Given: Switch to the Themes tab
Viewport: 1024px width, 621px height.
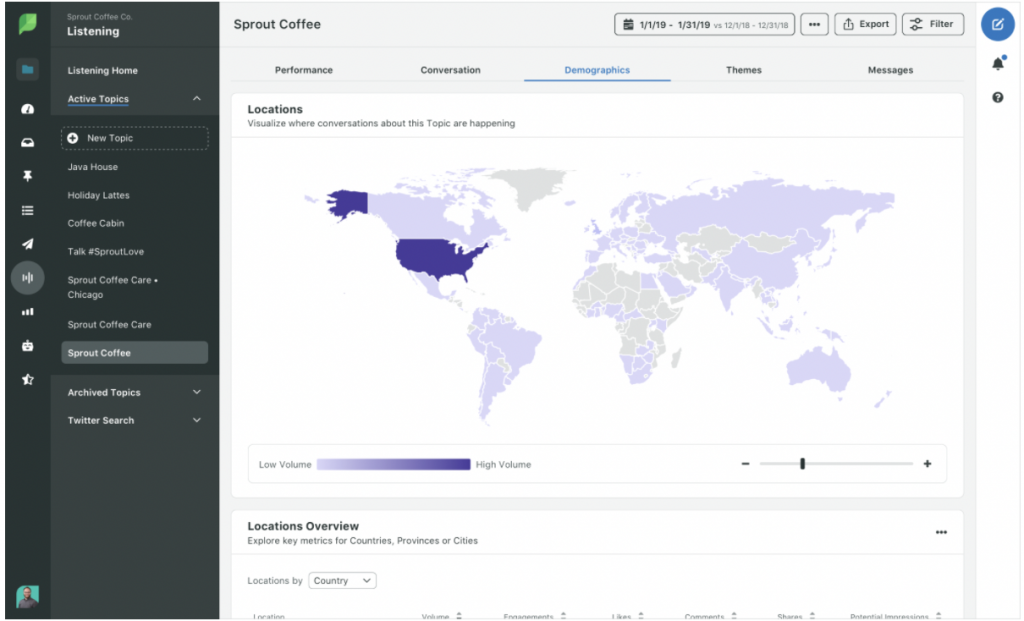Looking at the screenshot, I should [x=744, y=70].
